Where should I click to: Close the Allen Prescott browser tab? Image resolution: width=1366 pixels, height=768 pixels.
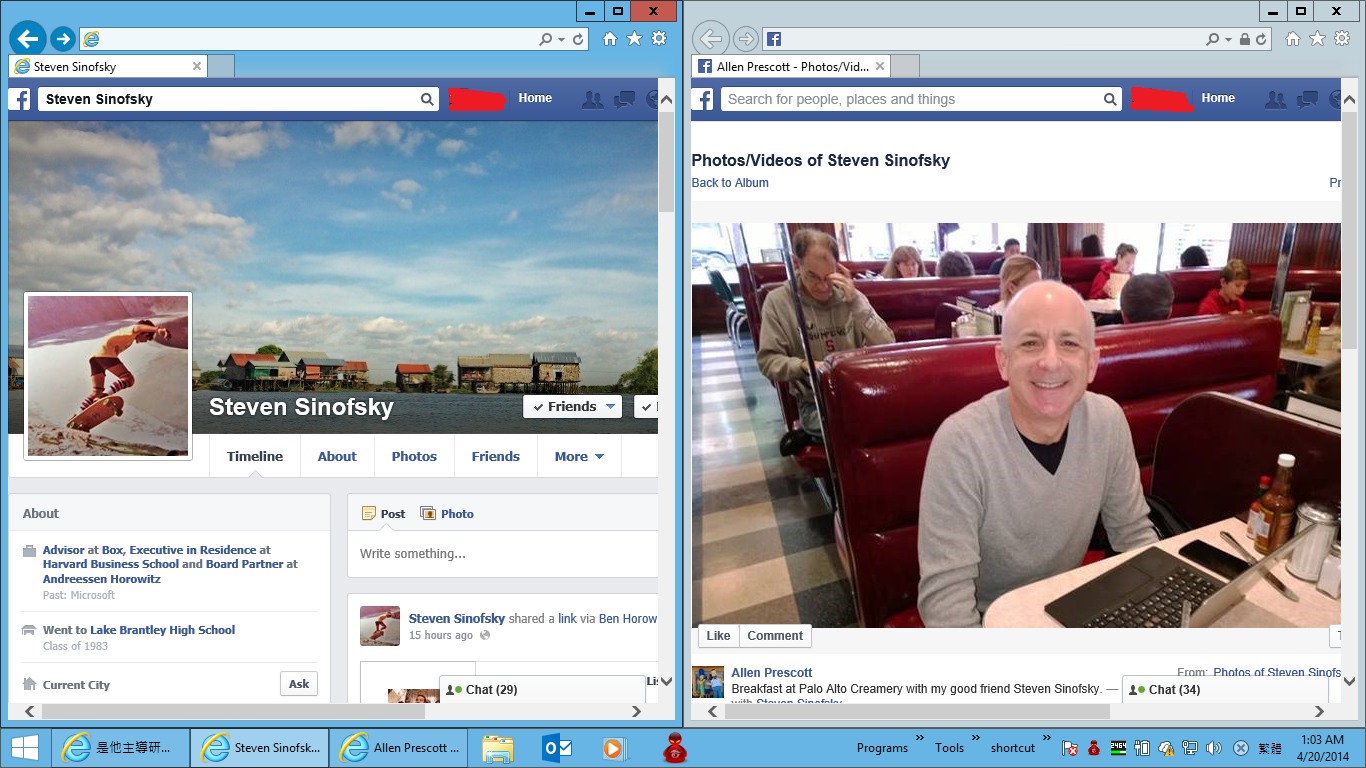tap(879, 67)
